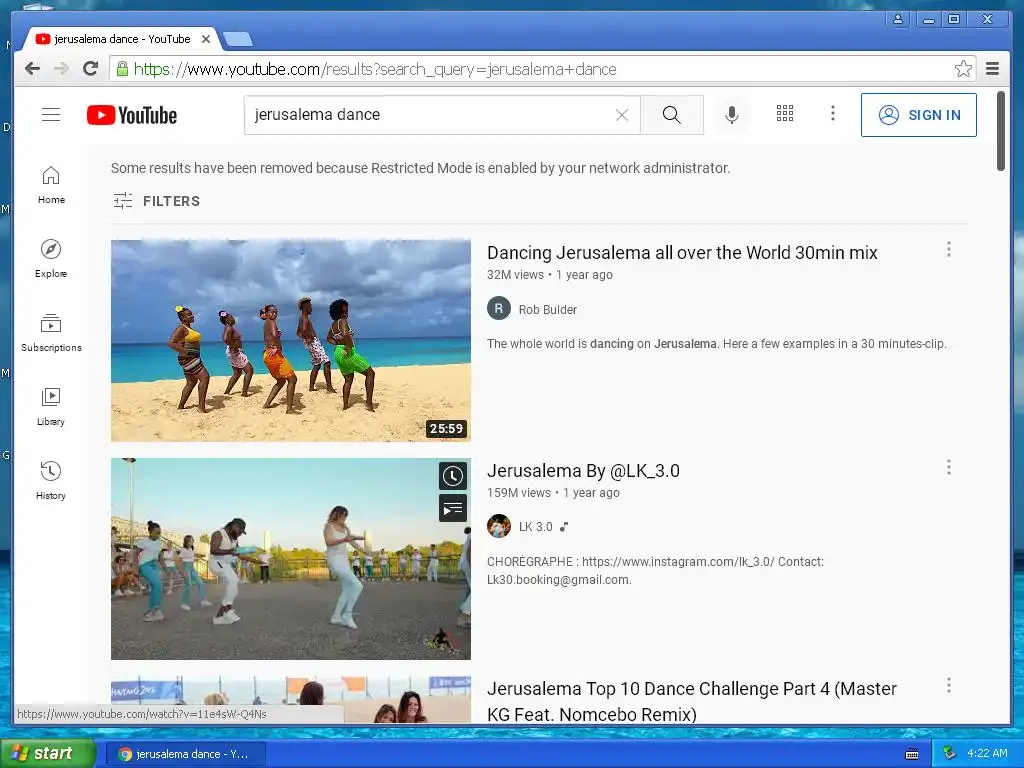Screen dimensions: 1024x768
Task: Click the 159M views text
Action: pos(519,493)
